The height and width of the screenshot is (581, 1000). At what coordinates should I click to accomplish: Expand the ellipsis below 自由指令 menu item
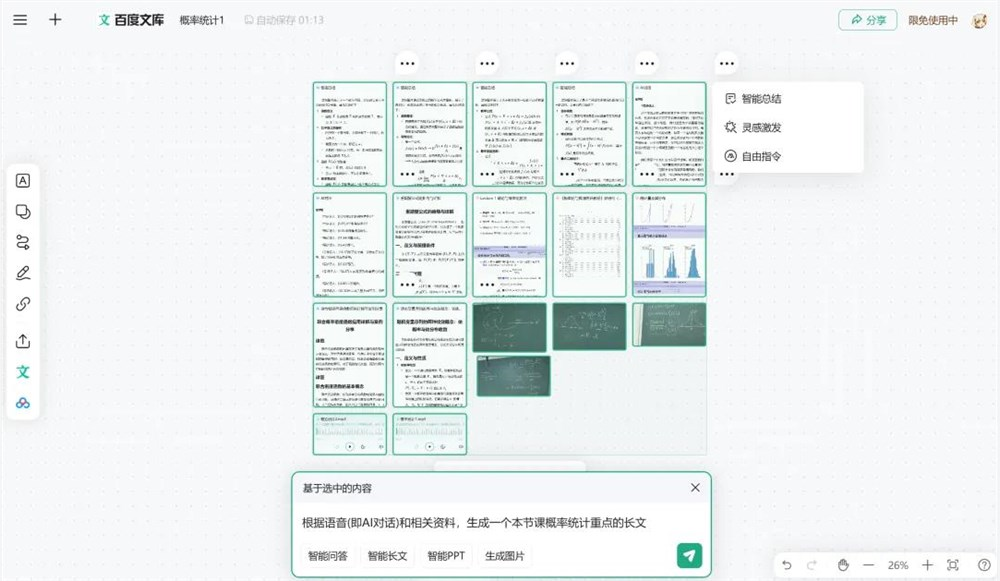727,173
